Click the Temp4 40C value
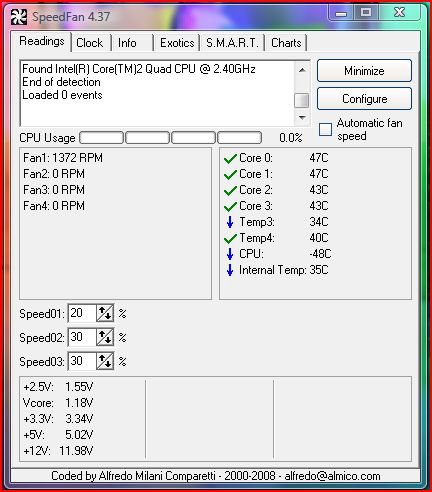Screen dimensions: 432x492 (x=319, y=238)
